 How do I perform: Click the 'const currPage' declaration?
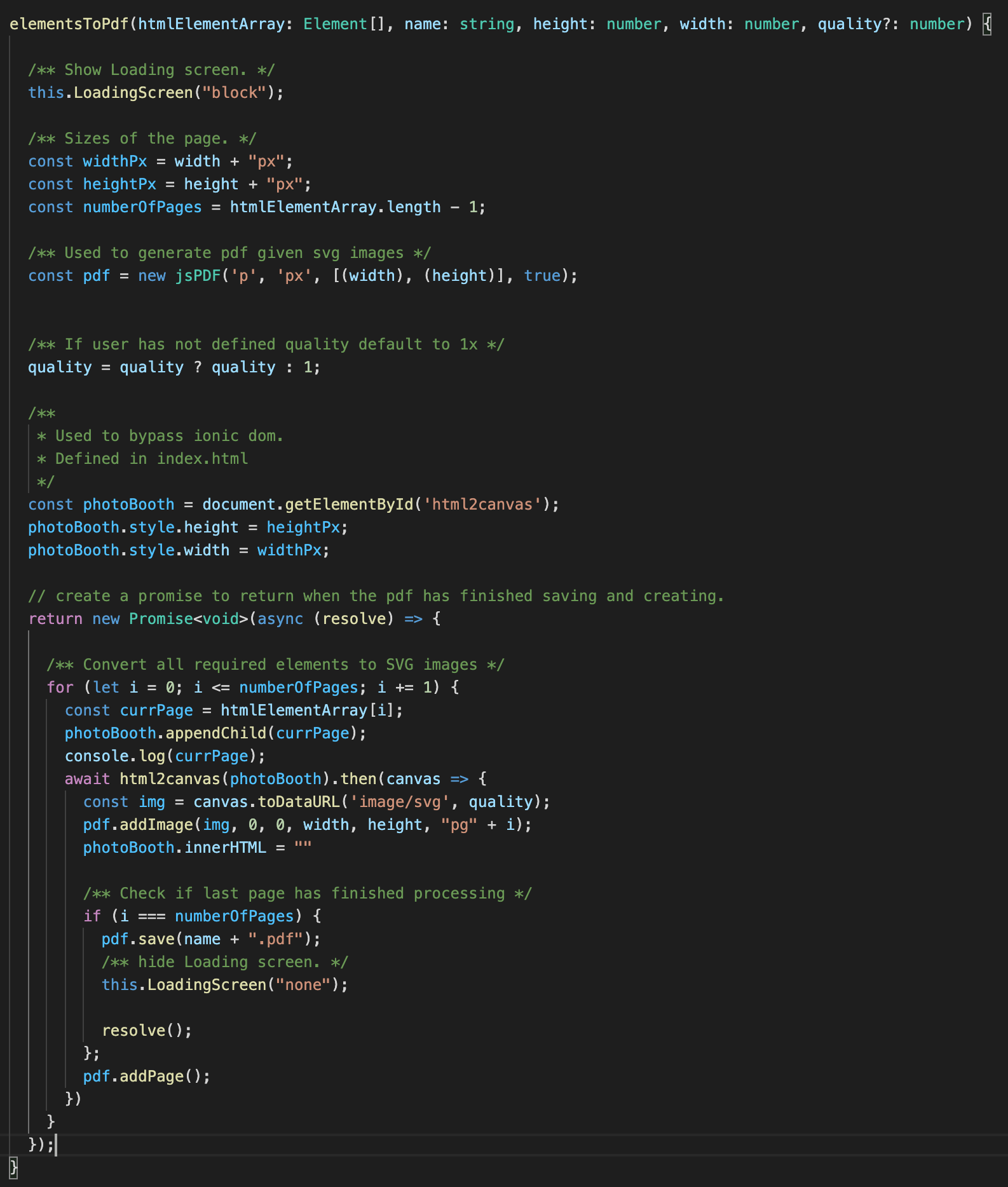[x=128, y=710]
